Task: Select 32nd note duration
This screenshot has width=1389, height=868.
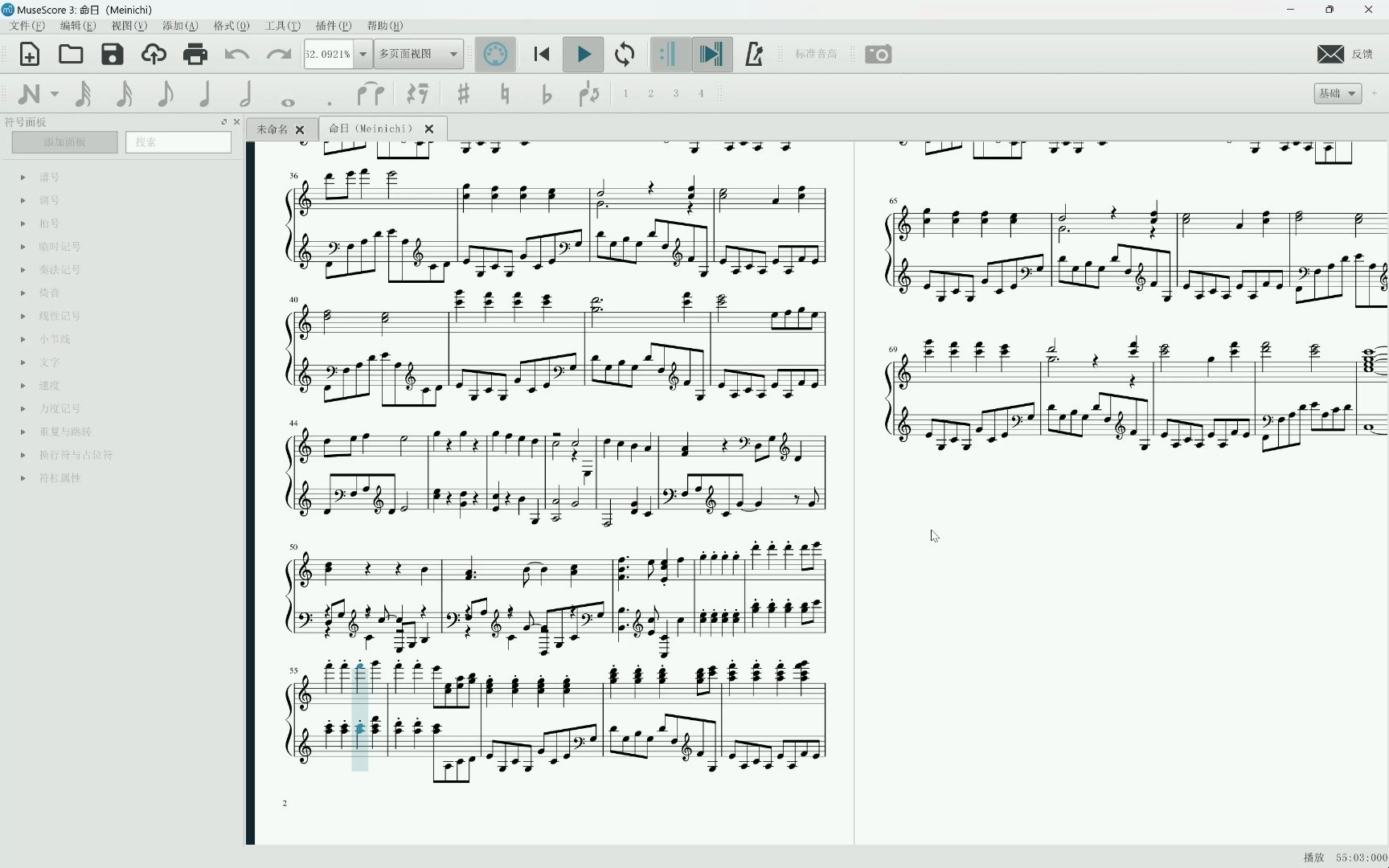Action: [83, 94]
